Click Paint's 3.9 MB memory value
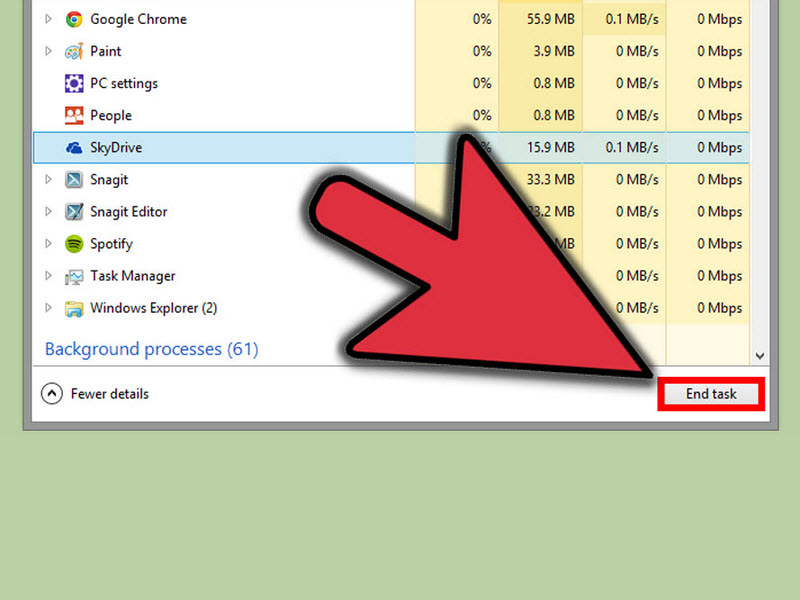Image resolution: width=800 pixels, height=600 pixels. coord(554,52)
